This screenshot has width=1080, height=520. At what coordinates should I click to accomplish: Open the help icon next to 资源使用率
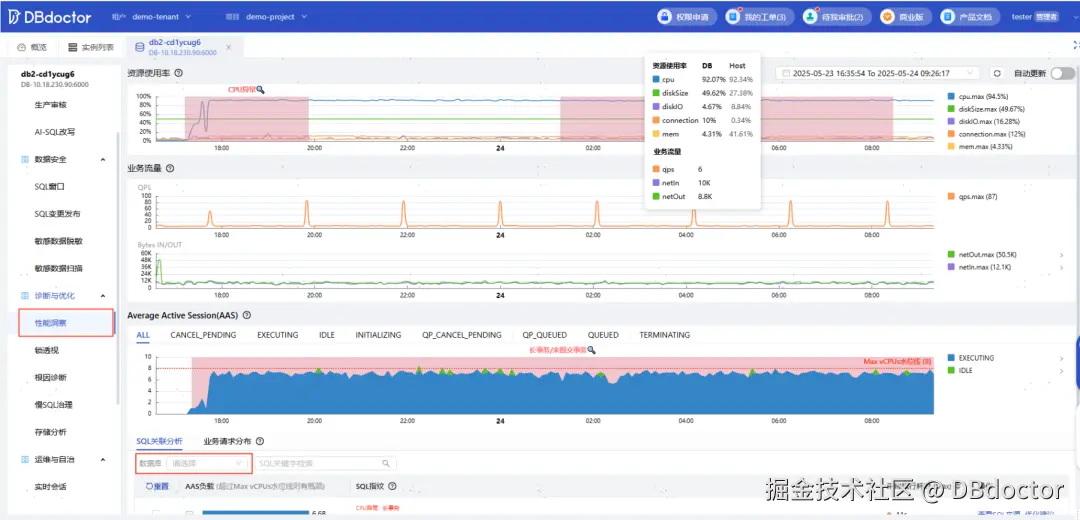click(x=178, y=72)
